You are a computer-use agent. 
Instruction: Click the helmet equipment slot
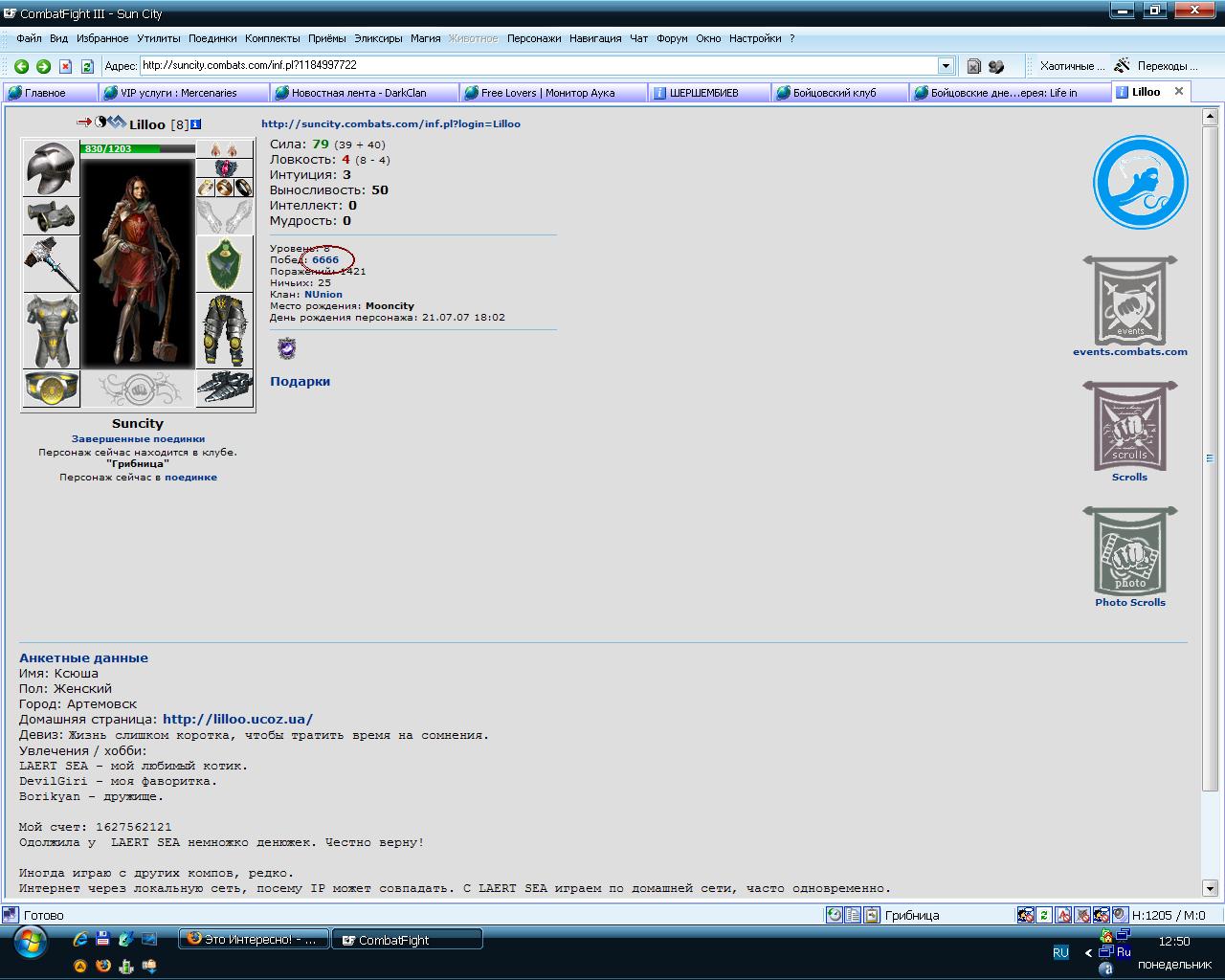tap(51, 168)
